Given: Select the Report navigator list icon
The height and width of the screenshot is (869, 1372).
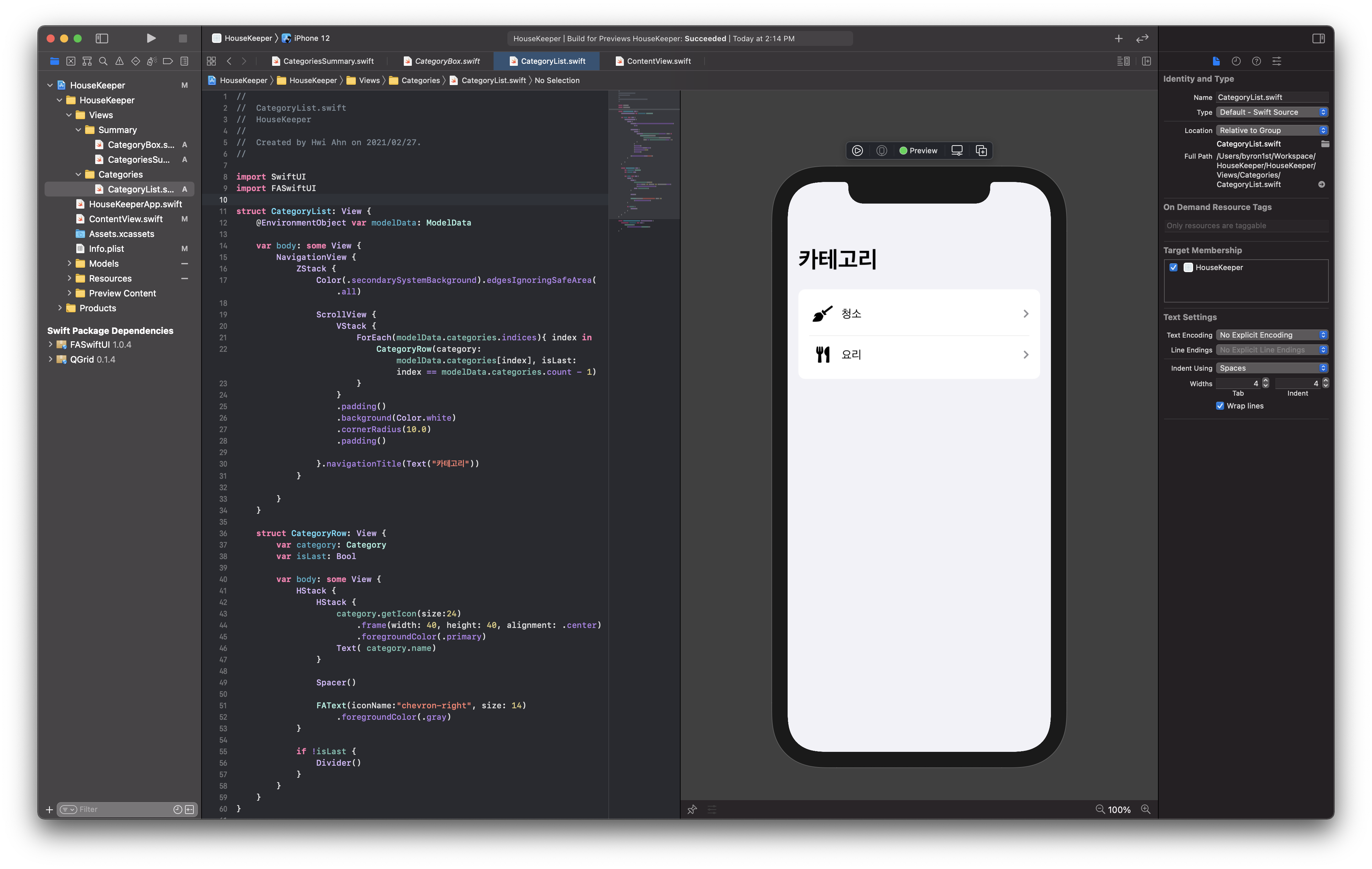Looking at the screenshot, I should (184, 61).
